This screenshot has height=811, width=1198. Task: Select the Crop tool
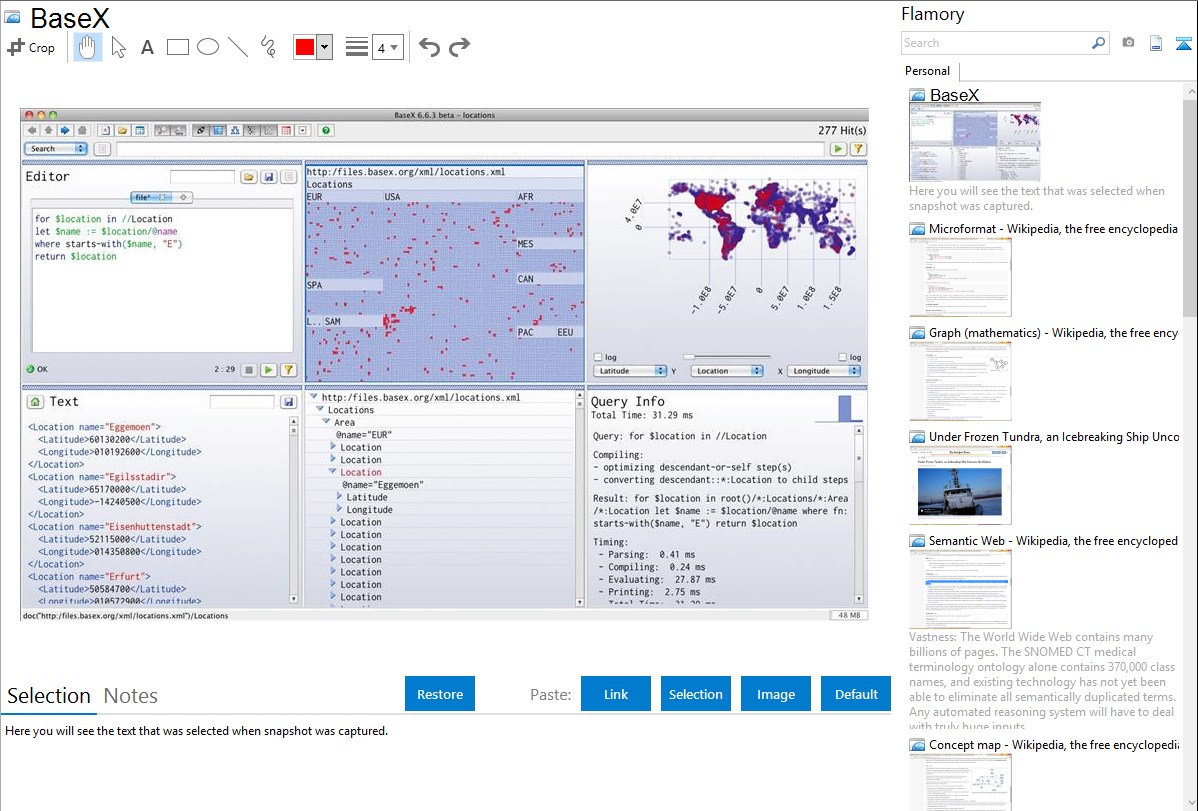[x=31, y=47]
